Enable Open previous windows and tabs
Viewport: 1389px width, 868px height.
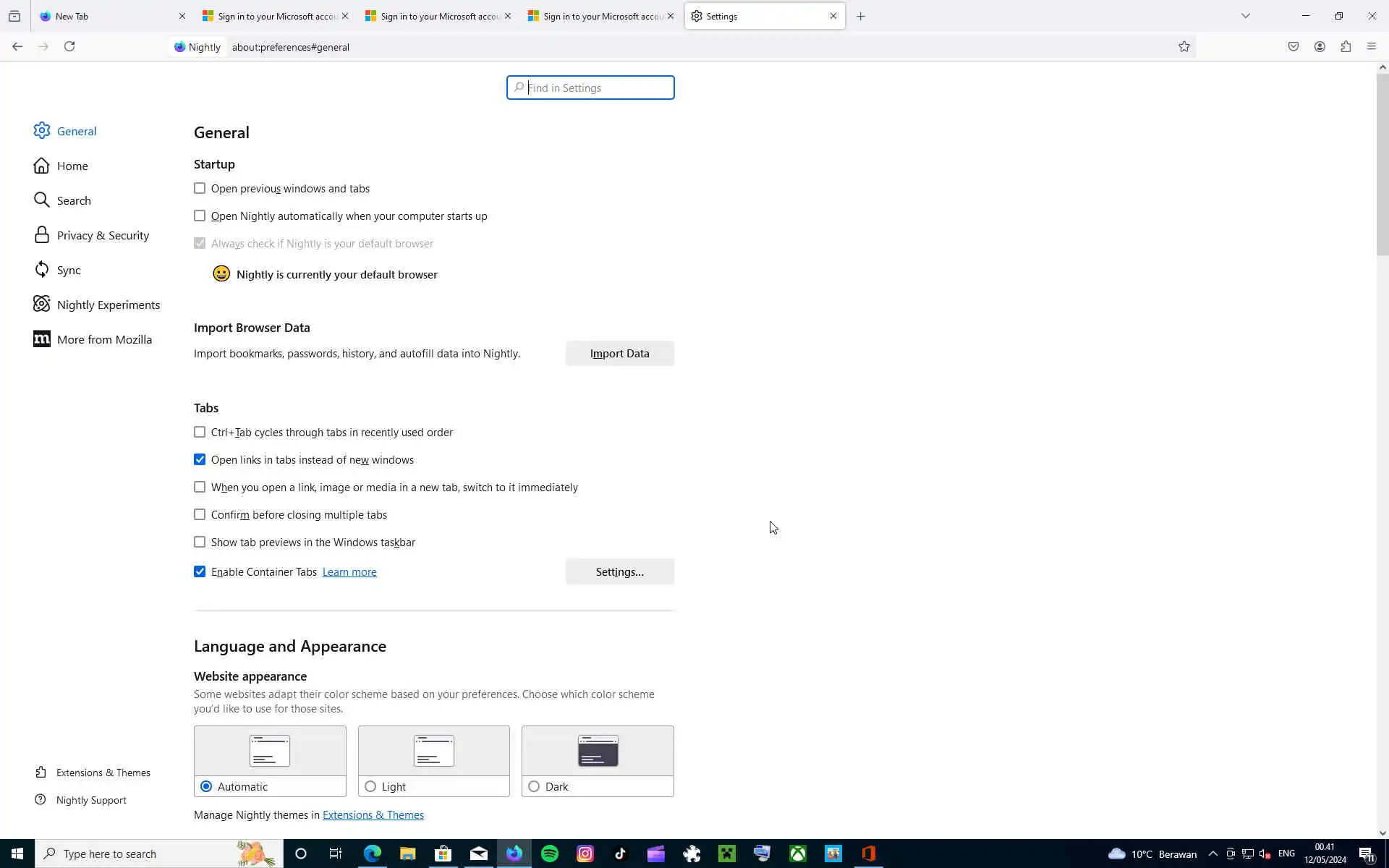[200, 189]
